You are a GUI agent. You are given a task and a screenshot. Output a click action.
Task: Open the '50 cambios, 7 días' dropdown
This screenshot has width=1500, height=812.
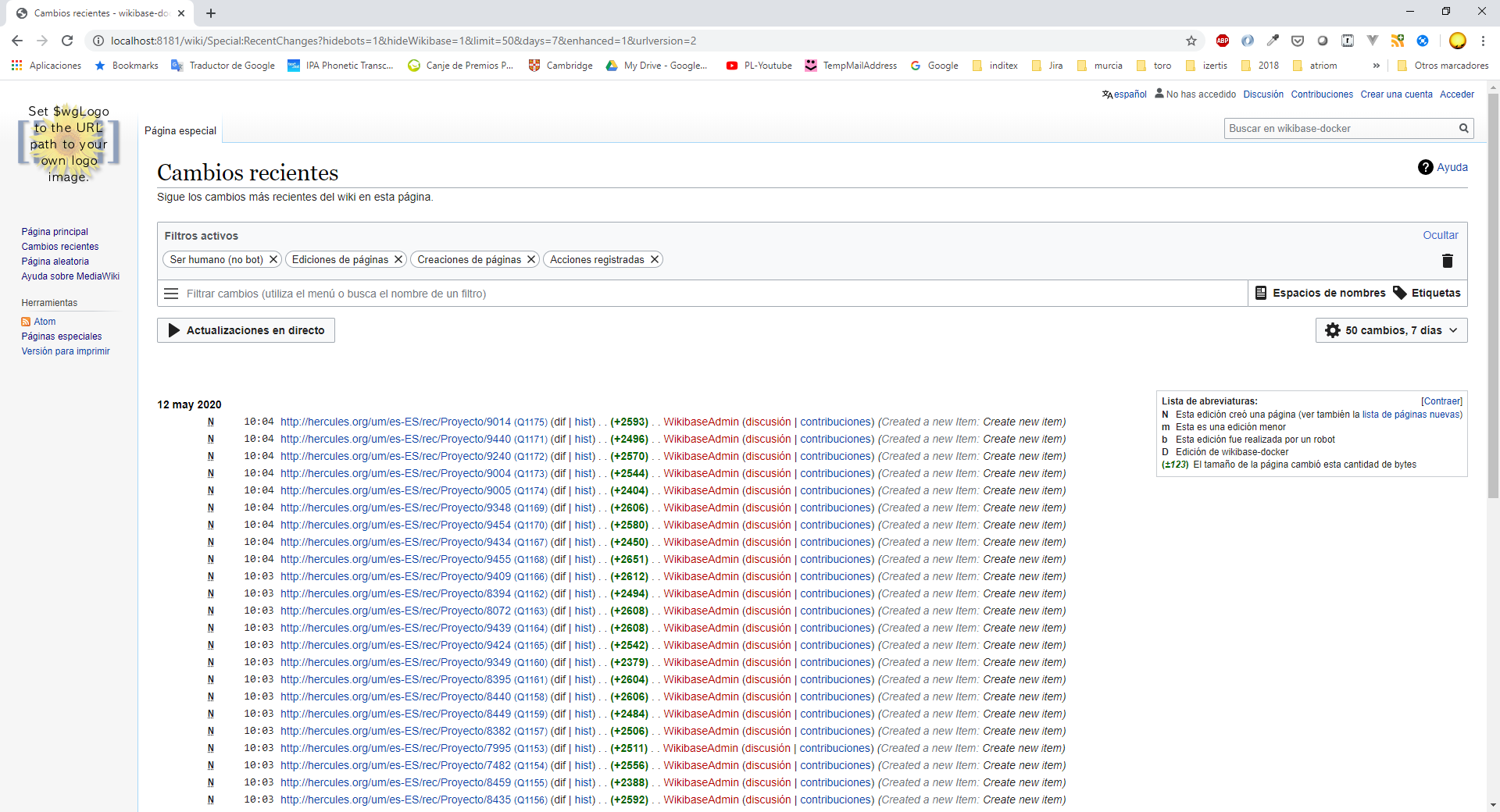(1391, 330)
